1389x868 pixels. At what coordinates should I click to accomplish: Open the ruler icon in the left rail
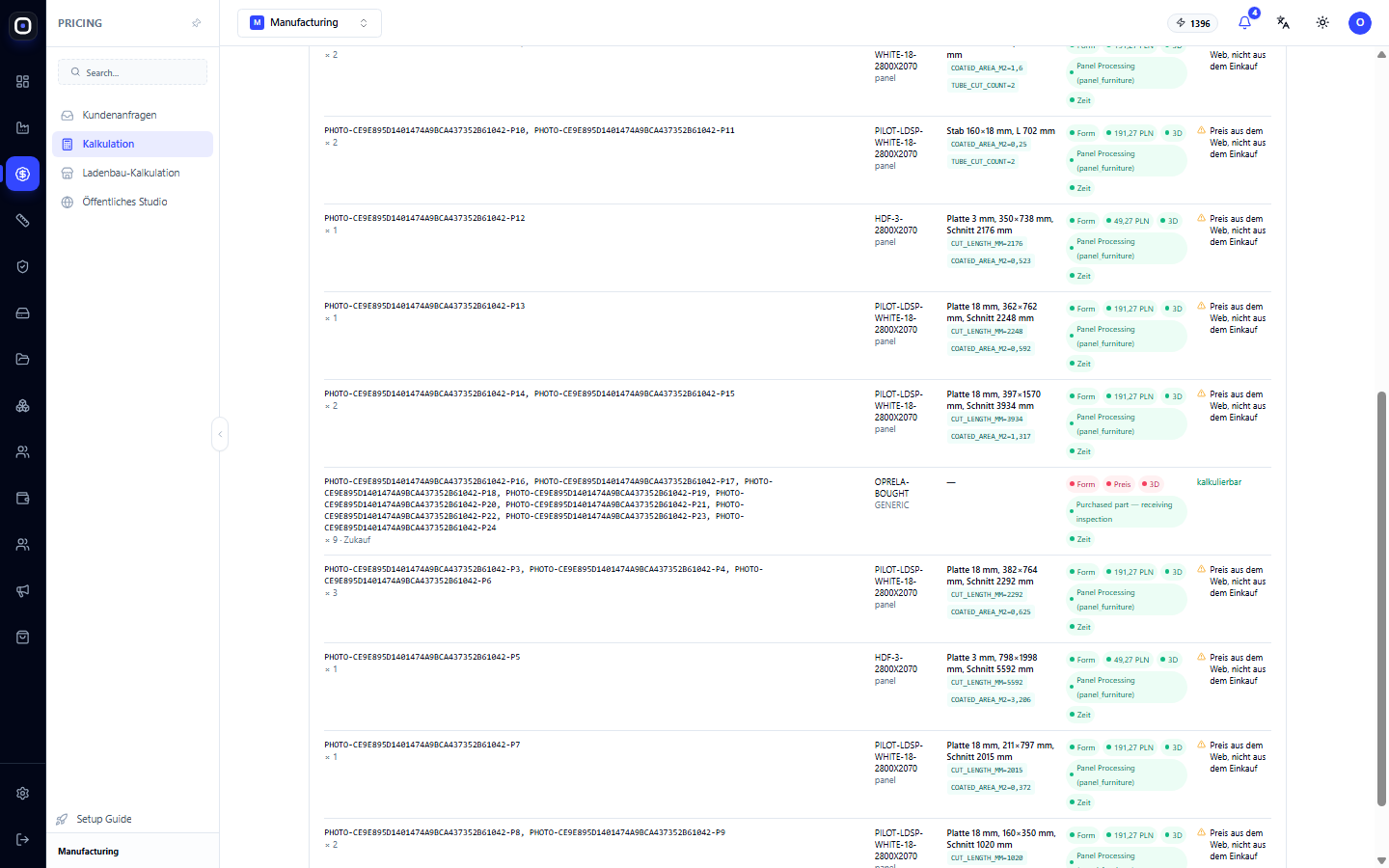tap(23, 221)
